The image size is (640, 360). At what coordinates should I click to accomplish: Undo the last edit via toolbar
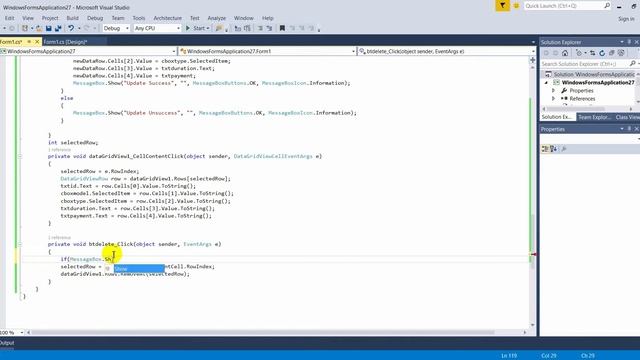71,28
